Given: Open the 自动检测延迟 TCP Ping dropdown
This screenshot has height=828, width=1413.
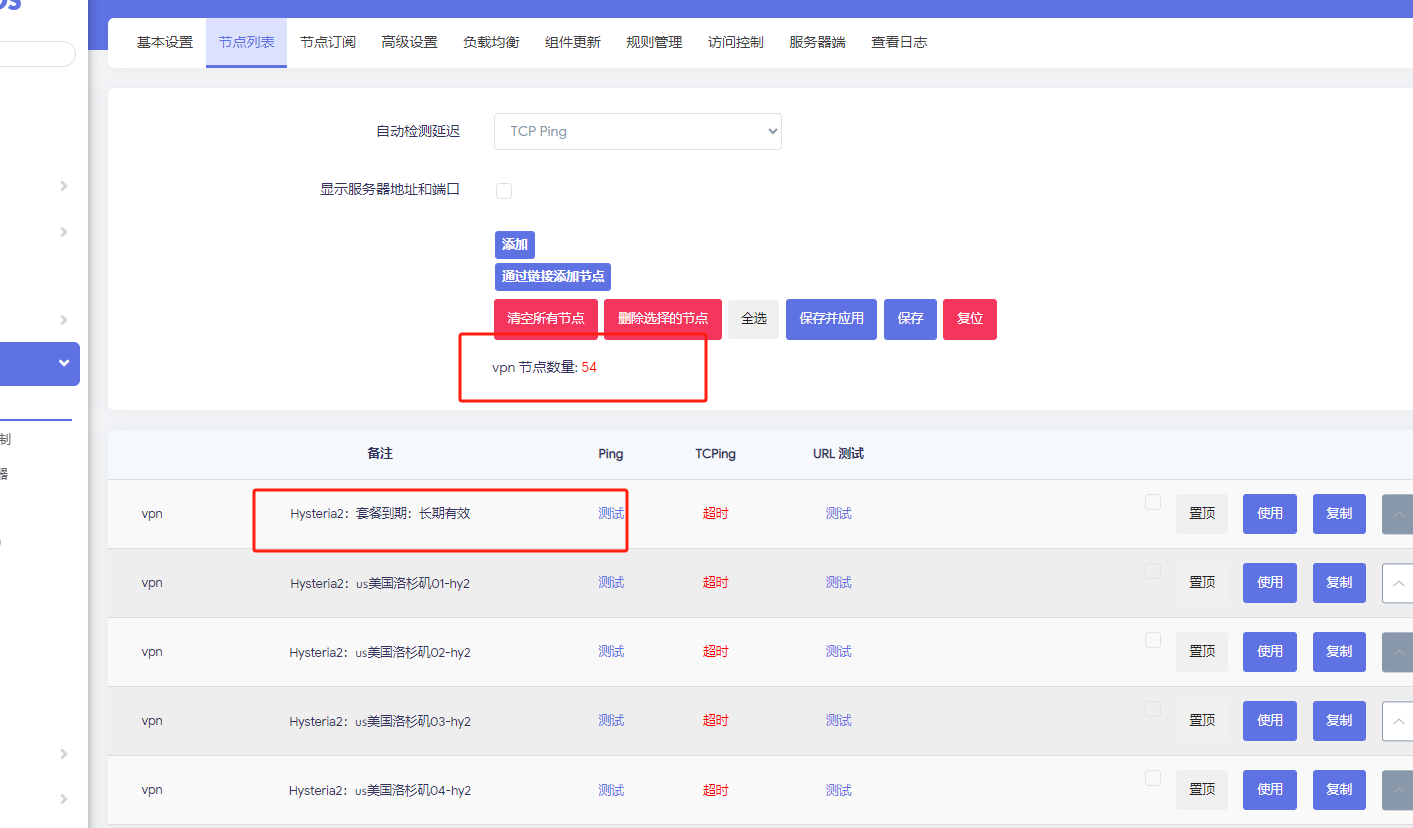Looking at the screenshot, I should (637, 131).
